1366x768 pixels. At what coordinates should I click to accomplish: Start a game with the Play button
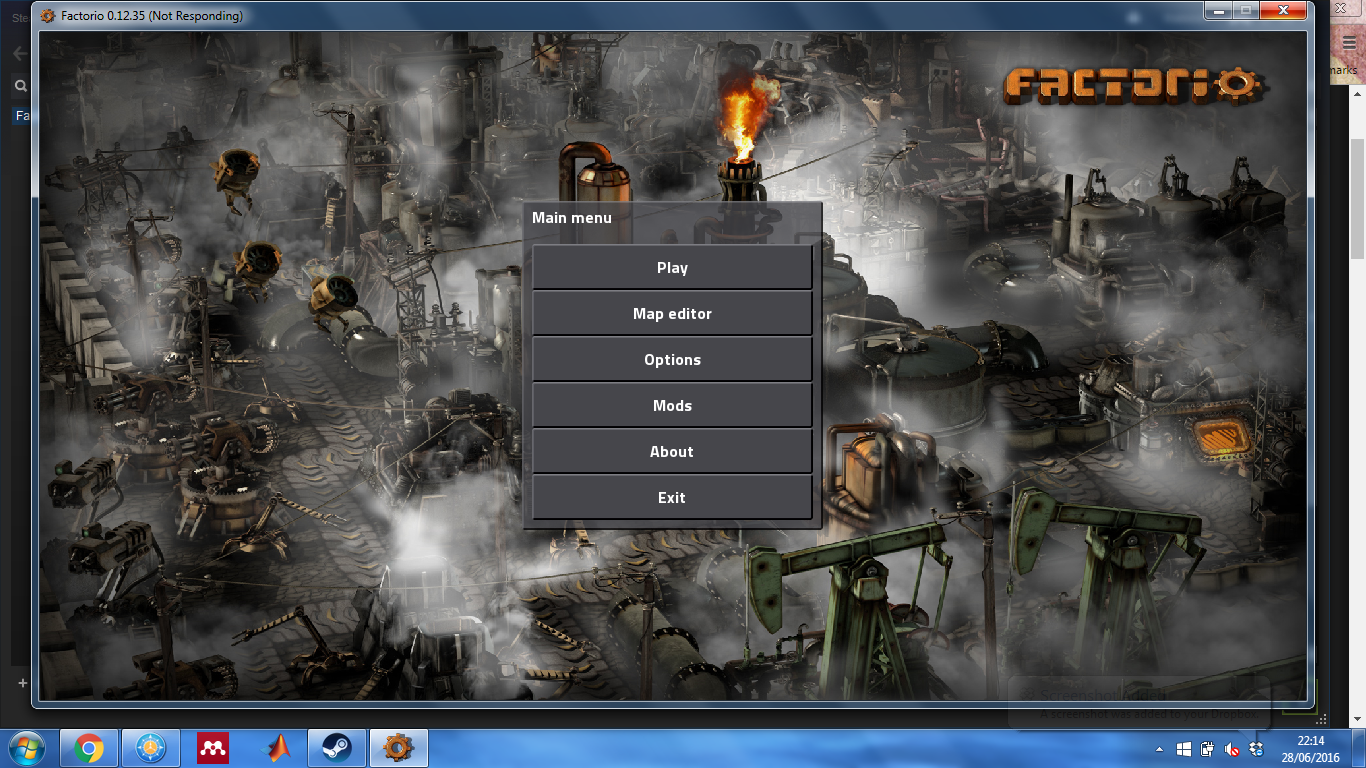pyautogui.click(x=672, y=267)
